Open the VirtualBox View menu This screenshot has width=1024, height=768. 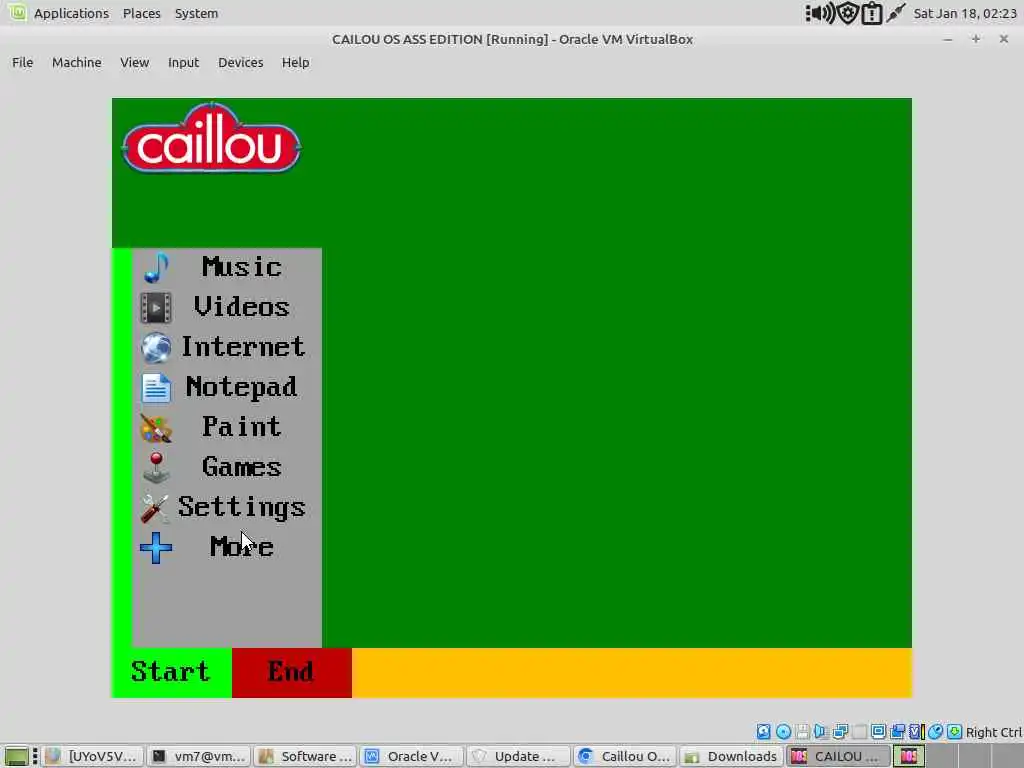[135, 63]
